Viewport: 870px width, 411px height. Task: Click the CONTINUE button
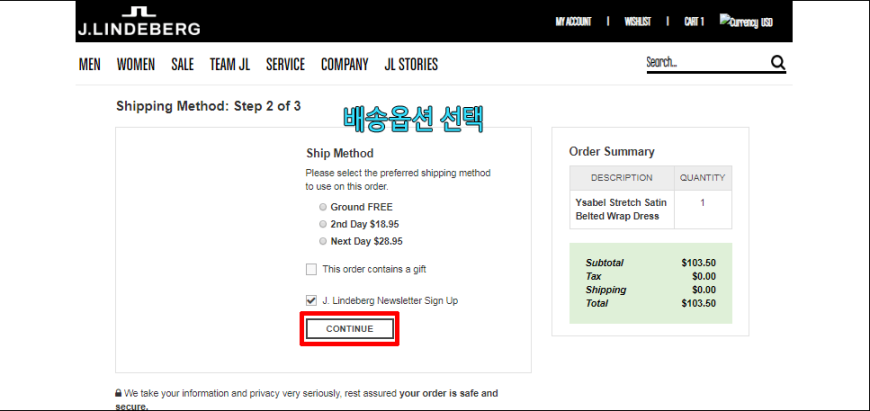coord(350,329)
